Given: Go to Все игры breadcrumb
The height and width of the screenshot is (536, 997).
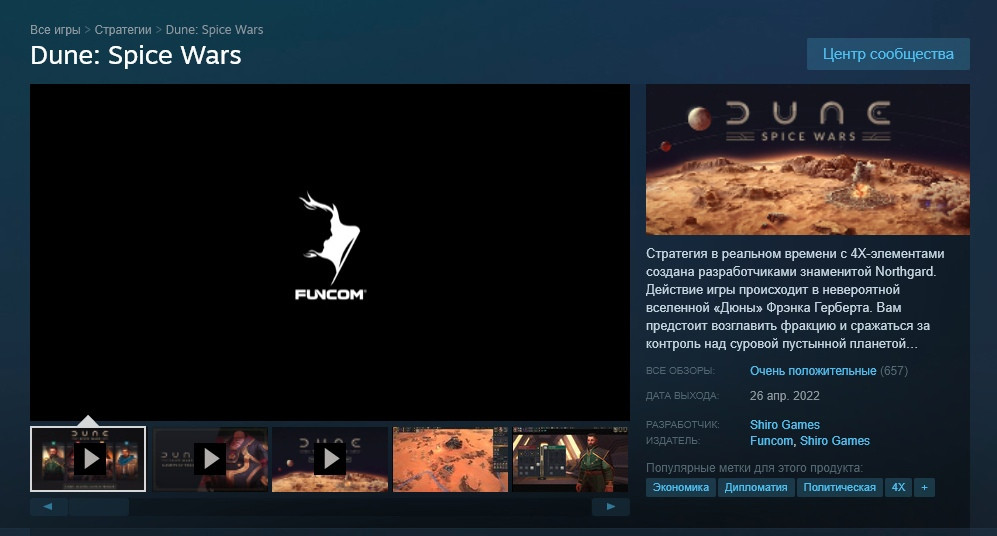Looking at the screenshot, I should click(x=55, y=30).
